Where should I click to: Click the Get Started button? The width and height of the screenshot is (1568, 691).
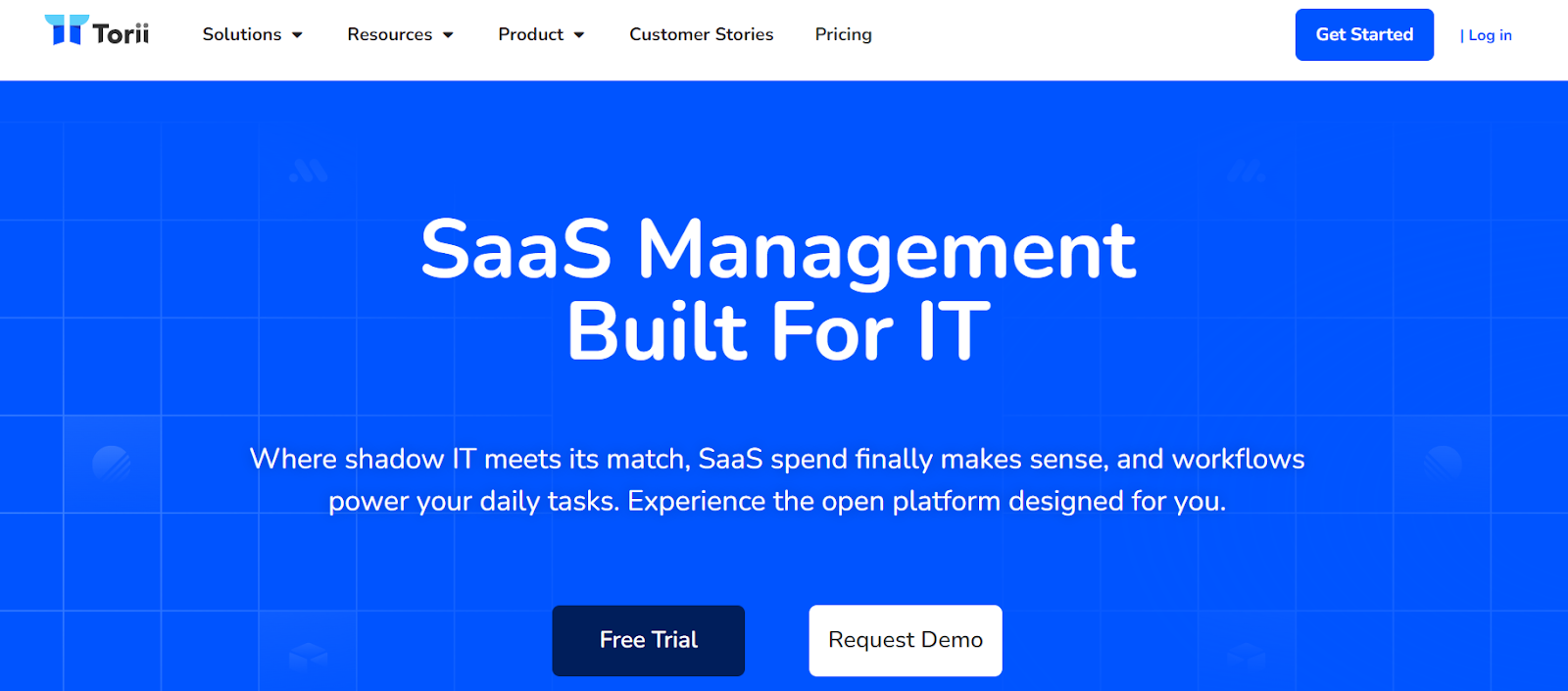(x=1363, y=34)
